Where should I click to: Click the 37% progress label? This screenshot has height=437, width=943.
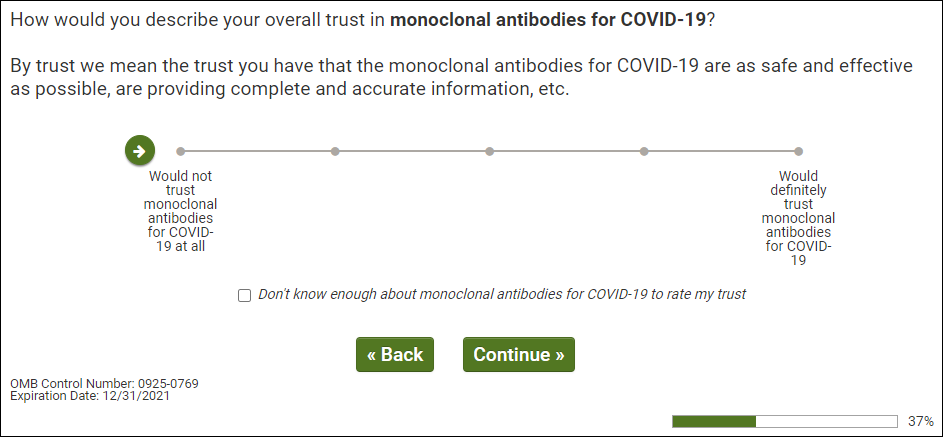(920, 421)
